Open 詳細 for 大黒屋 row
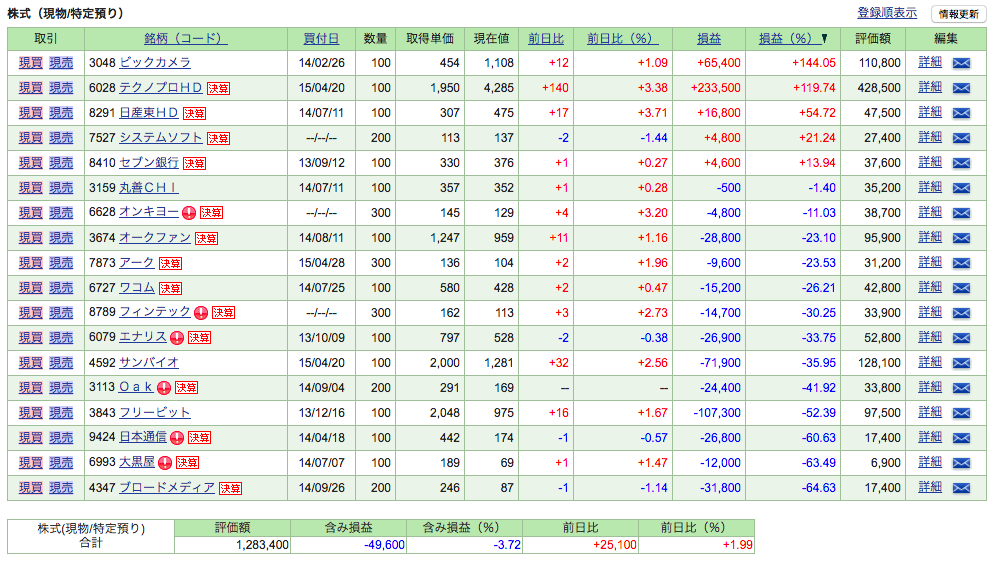999x565 pixels. pos(930,462)
